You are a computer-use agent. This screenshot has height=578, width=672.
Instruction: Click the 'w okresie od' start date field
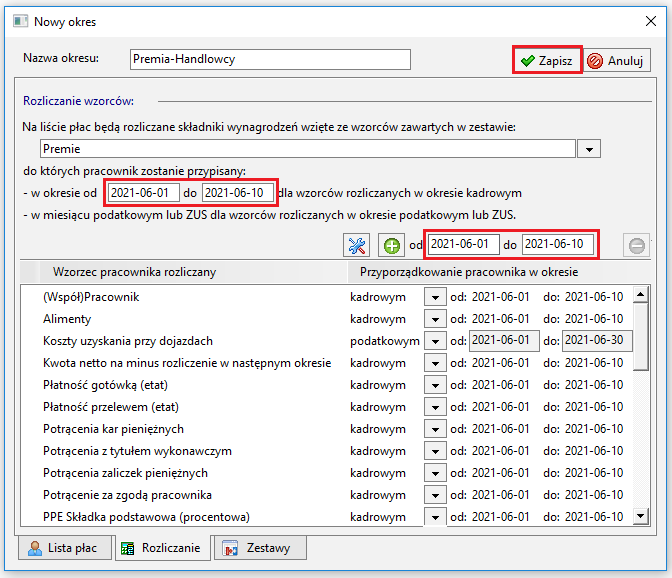coord(143,193)
